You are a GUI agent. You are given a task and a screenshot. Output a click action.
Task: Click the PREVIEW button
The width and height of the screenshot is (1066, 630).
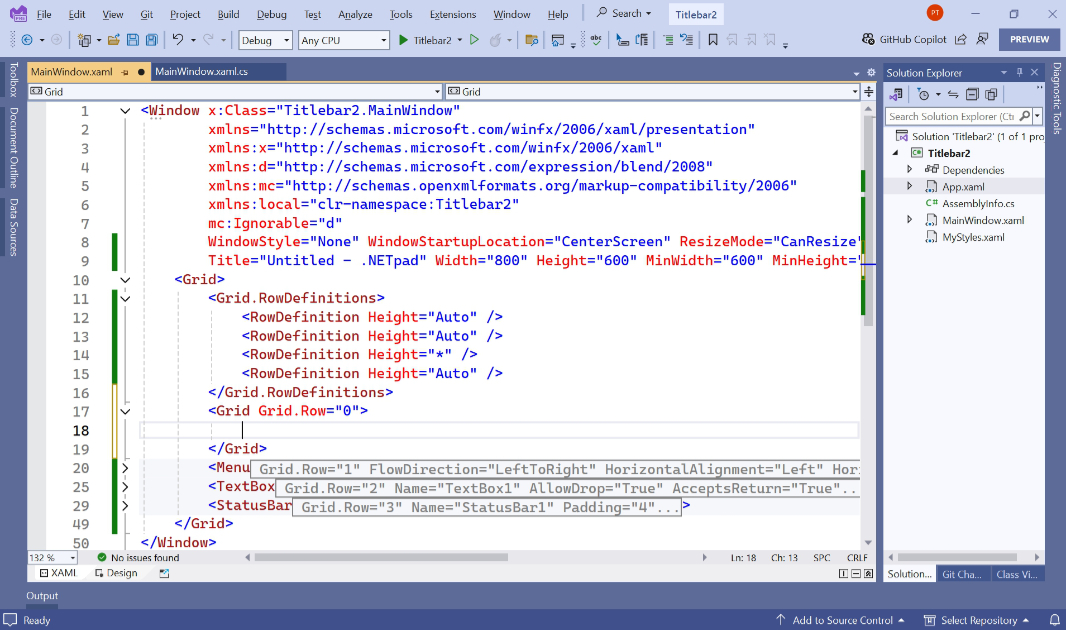[x=1029, y=39]
